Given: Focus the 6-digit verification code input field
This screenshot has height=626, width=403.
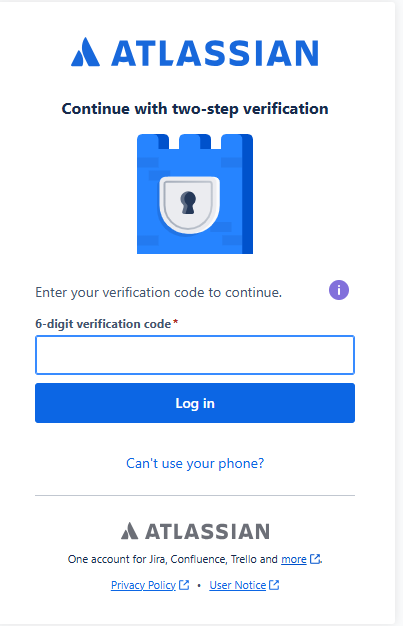Looking at the screenshot, I should [195, 355].
